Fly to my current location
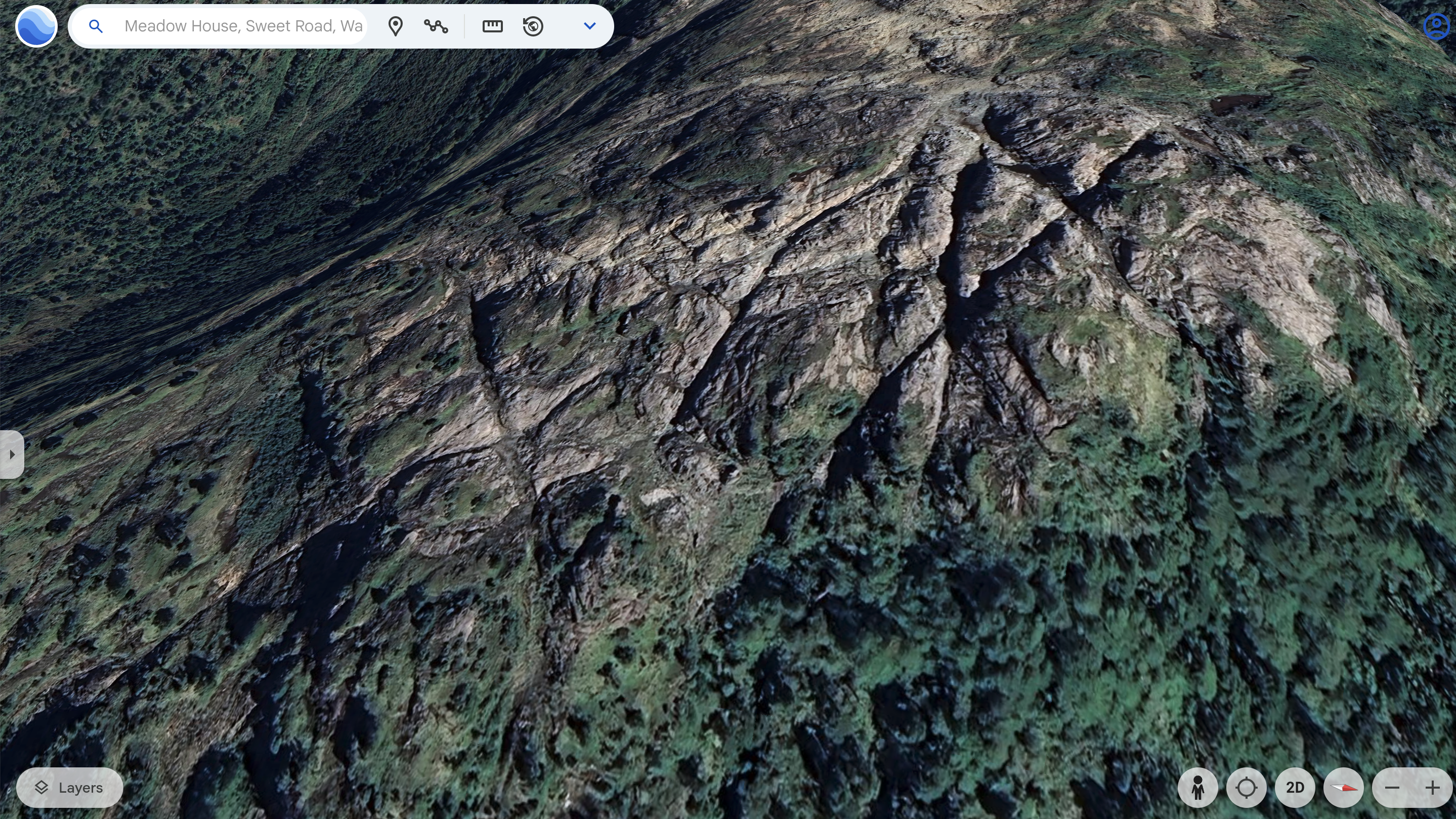 [x=1247, y=787]
